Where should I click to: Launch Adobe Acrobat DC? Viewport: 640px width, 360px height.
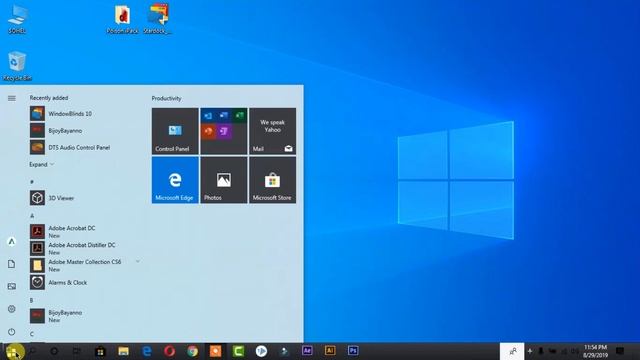click(x=84, y=231)
